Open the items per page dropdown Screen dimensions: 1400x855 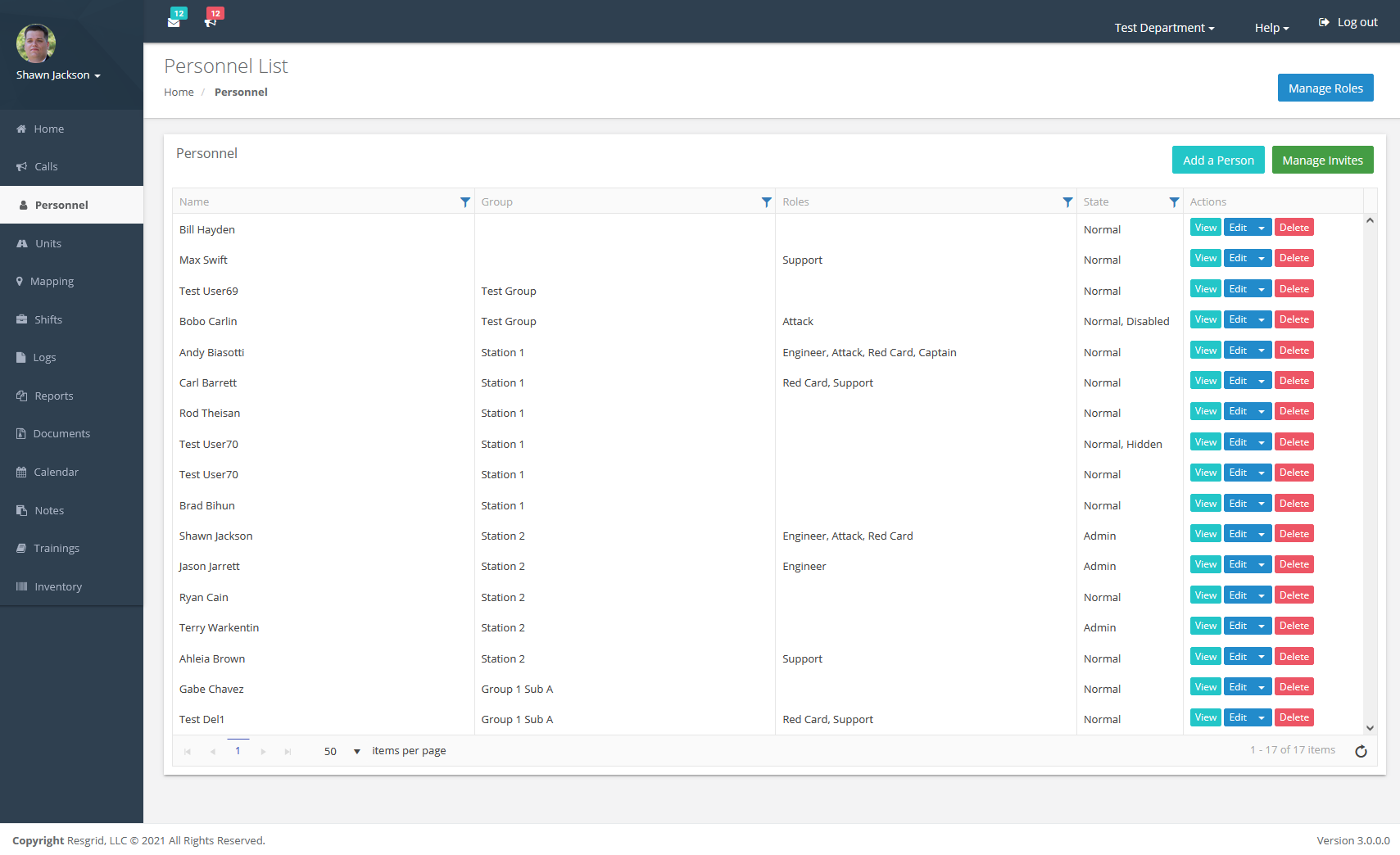(356, 751)
